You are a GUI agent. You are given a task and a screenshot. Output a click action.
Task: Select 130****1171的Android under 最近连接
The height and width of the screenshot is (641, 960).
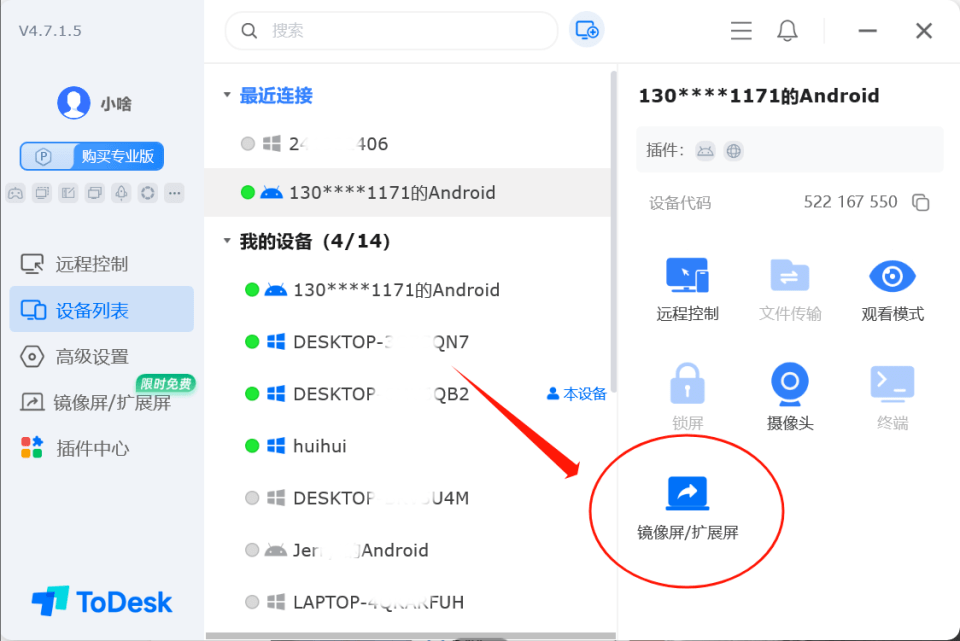coord(408,192)
